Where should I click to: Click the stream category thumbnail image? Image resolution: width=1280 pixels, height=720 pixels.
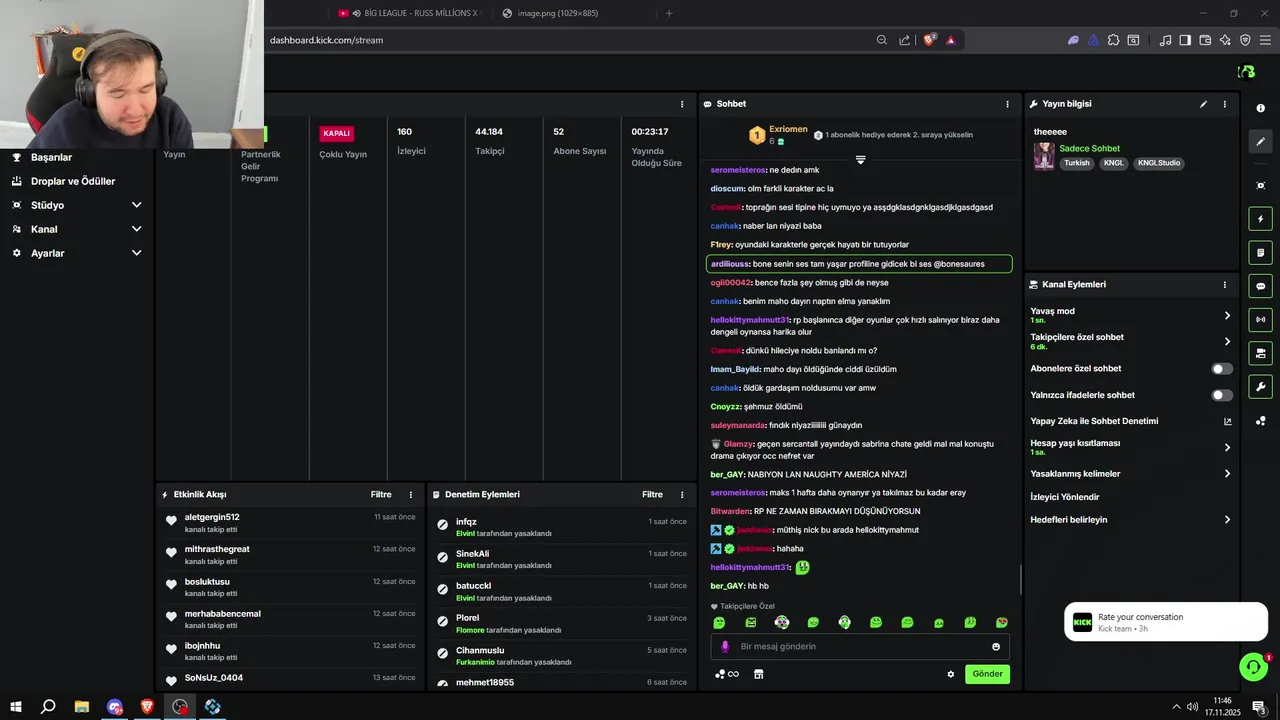click(x=1044, y=156)
